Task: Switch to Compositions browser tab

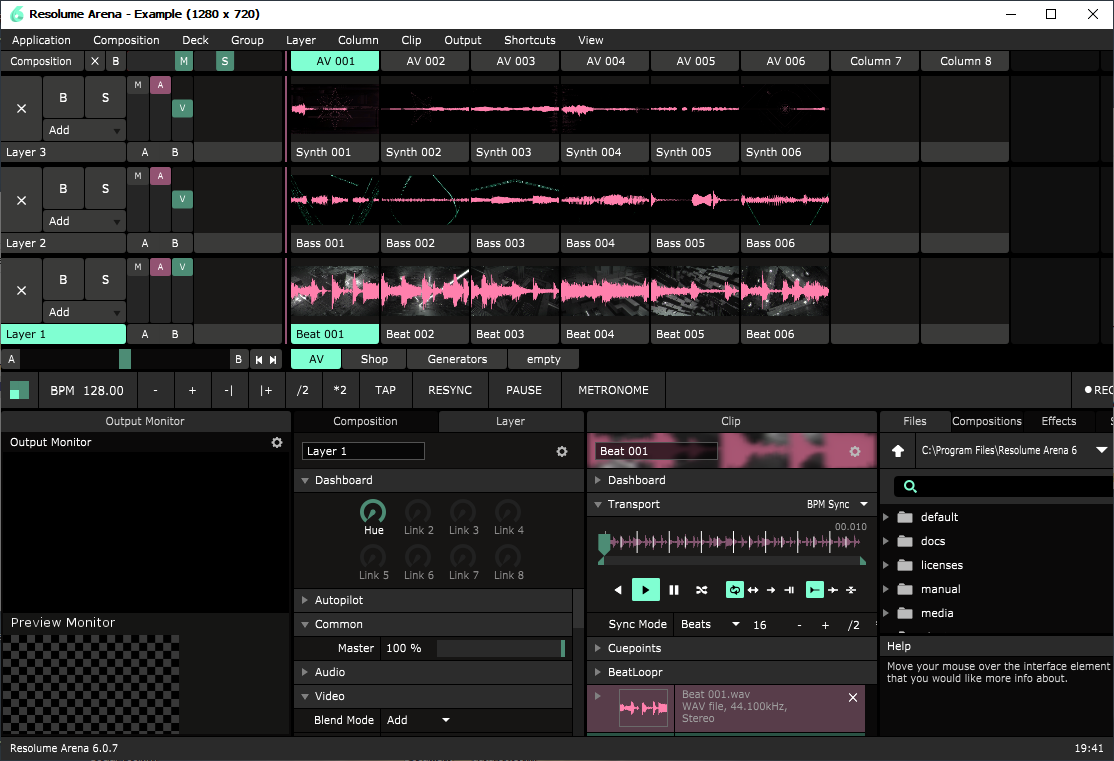Action: (986, 421)
